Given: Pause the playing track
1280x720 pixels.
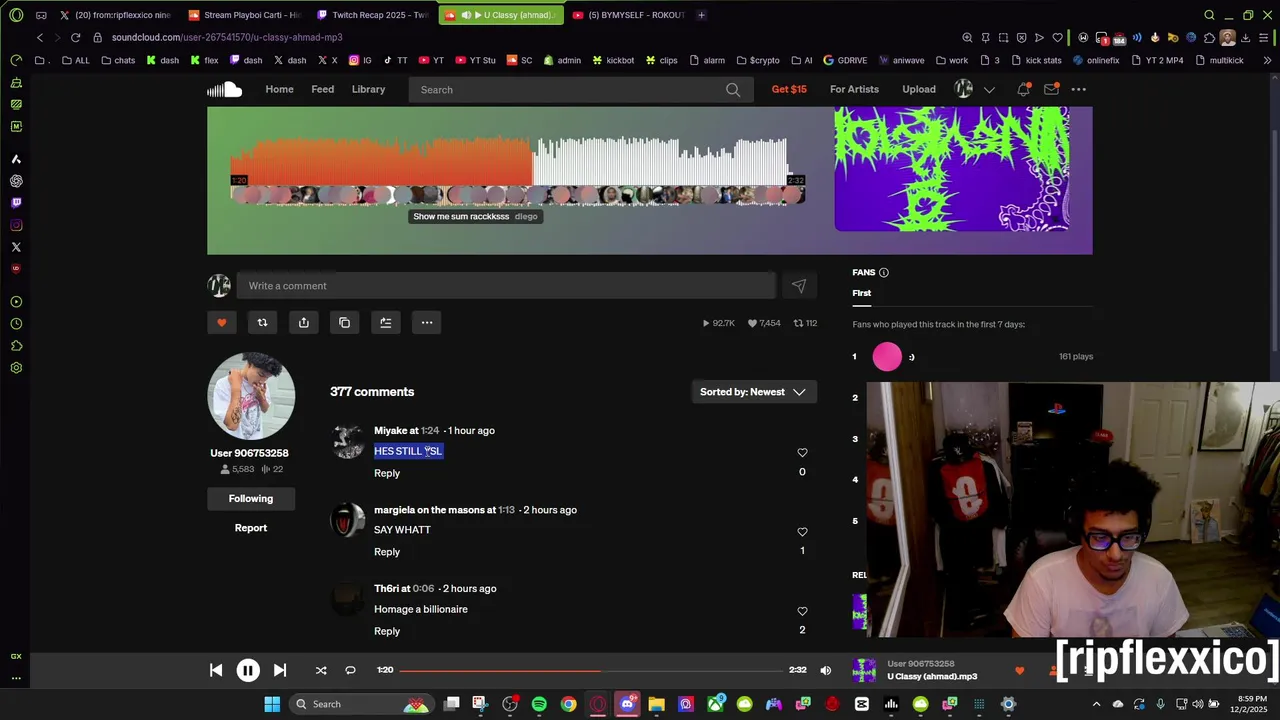Looking at the screenshot, I should 248,671.
